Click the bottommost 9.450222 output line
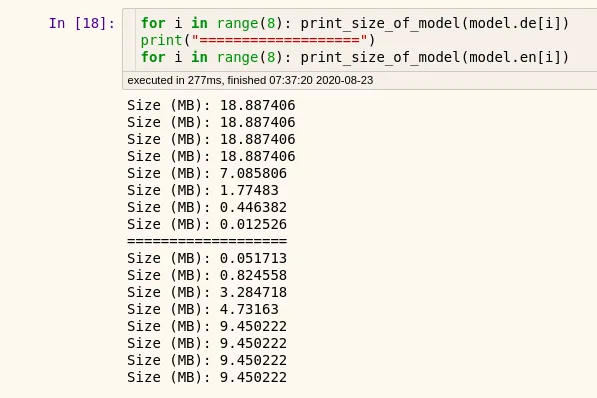This screenshot has width=597, height=398. tap(207, 377)
